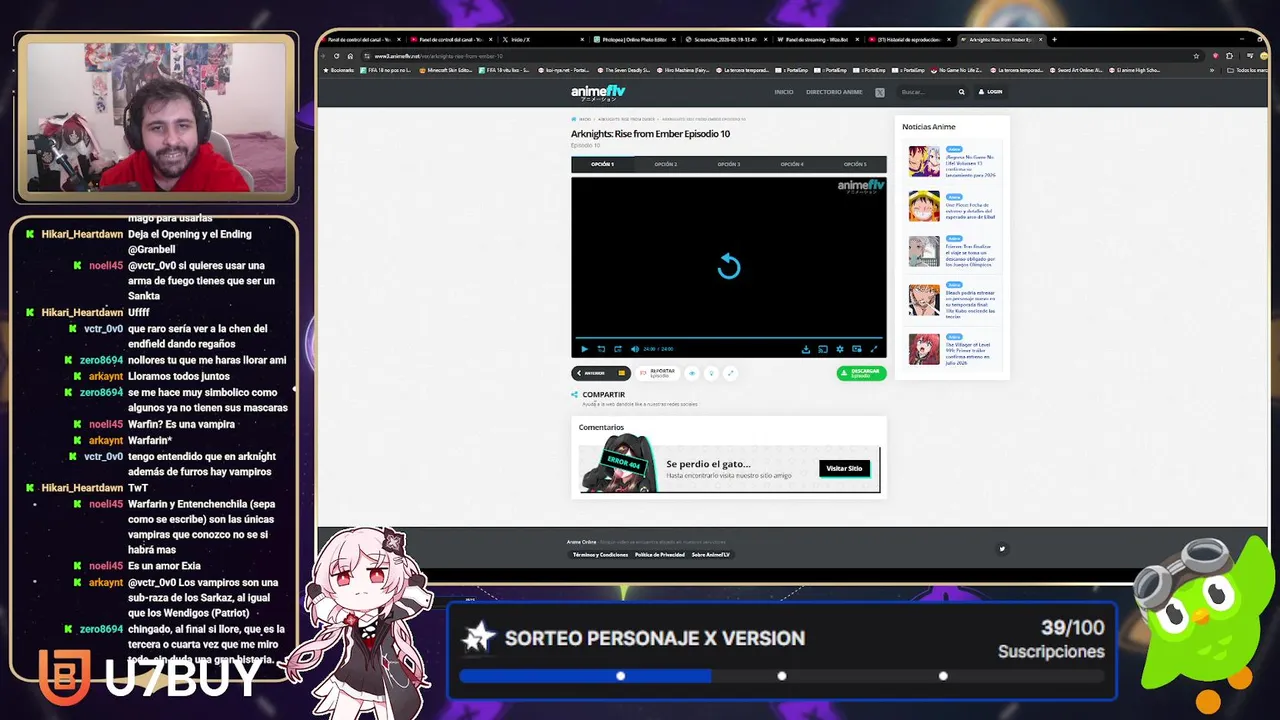
Task: Click the player fullscreen icon
Action: pyautogui.click(x=873, y=349)
